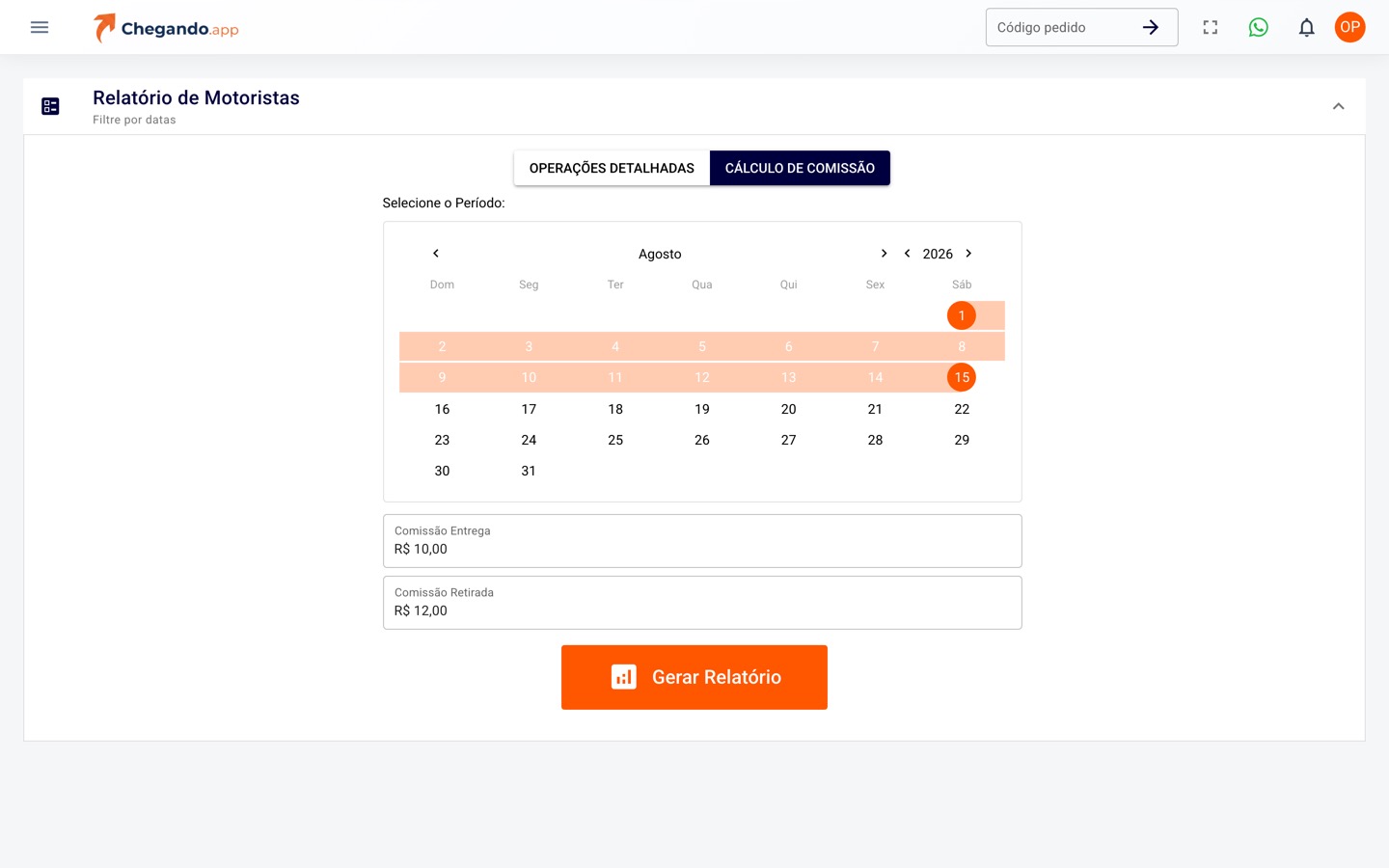Increase year after 2026
1389x868 pixels.
click(x=968, y=254)
